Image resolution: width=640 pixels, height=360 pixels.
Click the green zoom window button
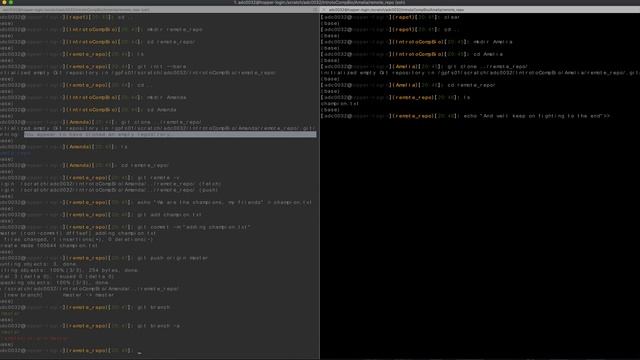coord(11,2)
